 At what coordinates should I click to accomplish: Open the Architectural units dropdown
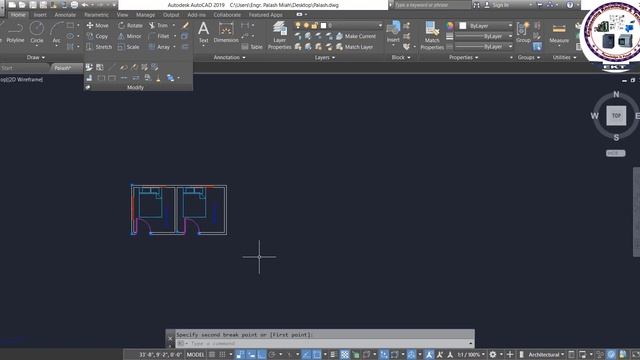(x=546, y=355)
